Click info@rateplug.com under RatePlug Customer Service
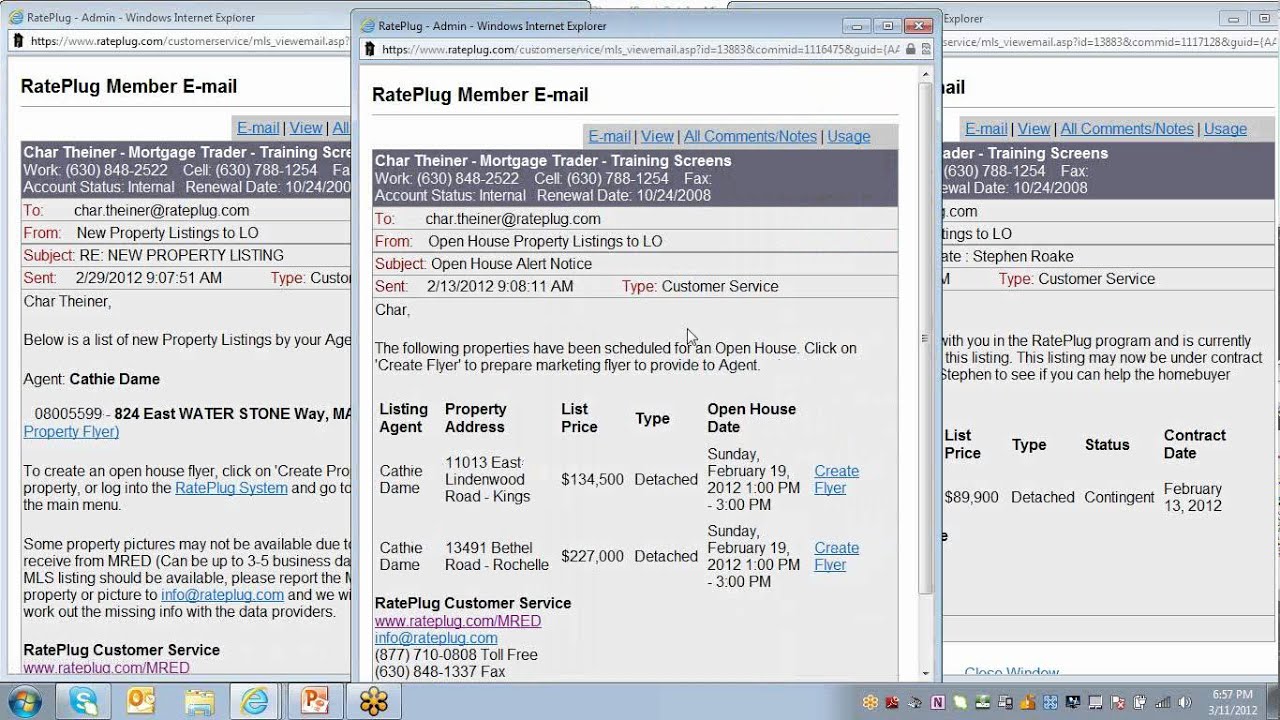Viewport: 1280px width, 720px height. tap(436, 638)
